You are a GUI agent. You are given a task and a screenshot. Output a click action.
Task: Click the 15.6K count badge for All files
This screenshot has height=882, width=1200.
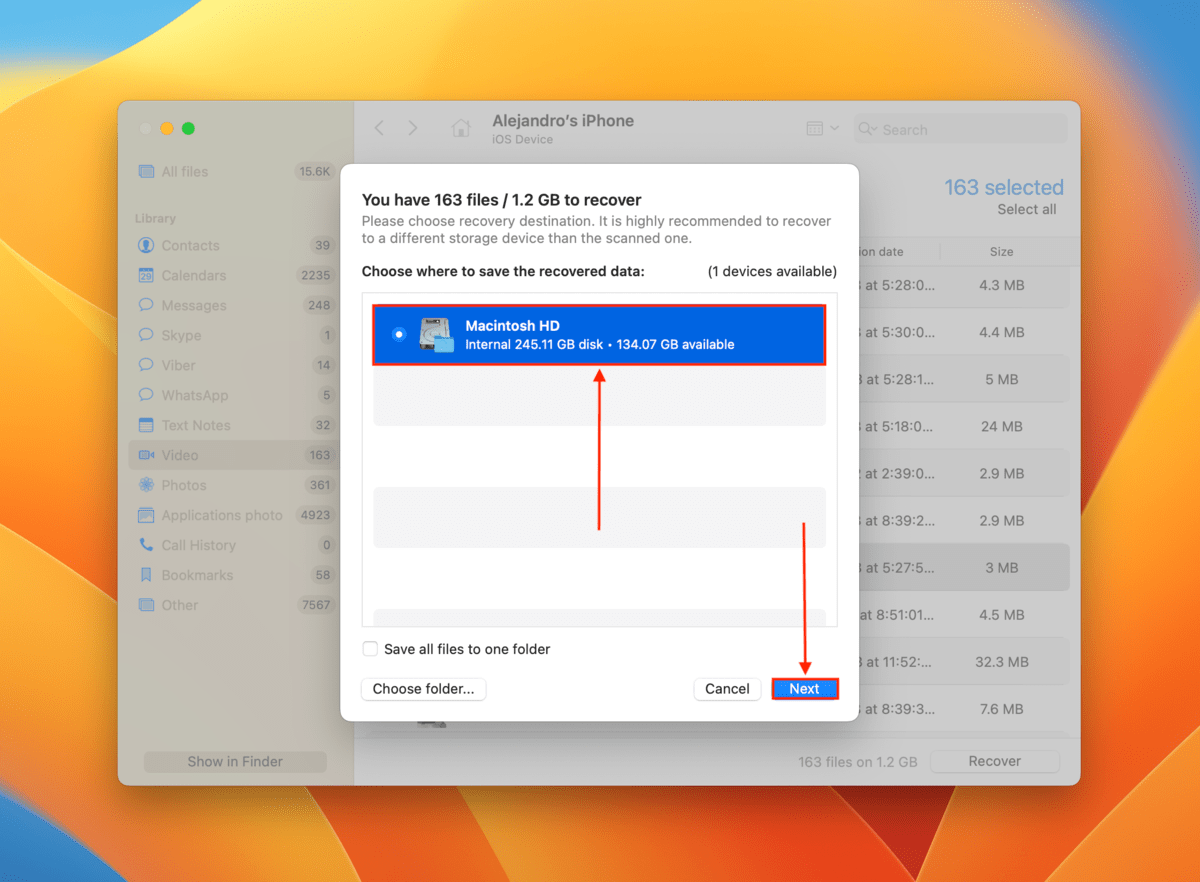[x=314, y=171]
